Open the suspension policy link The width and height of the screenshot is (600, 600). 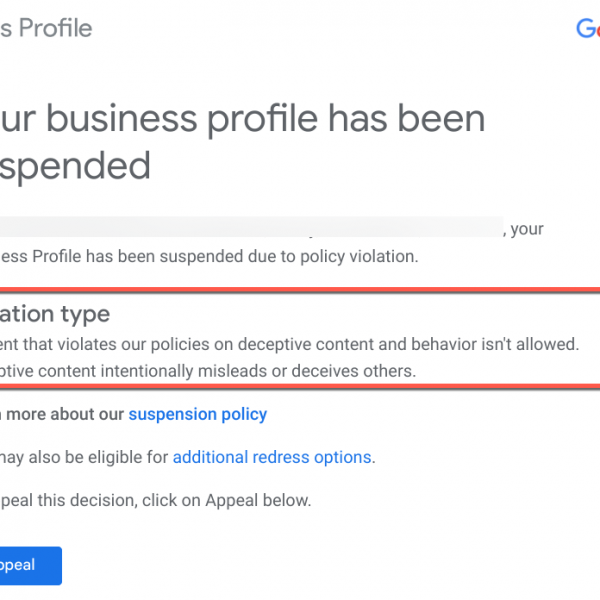coord(197,413)
